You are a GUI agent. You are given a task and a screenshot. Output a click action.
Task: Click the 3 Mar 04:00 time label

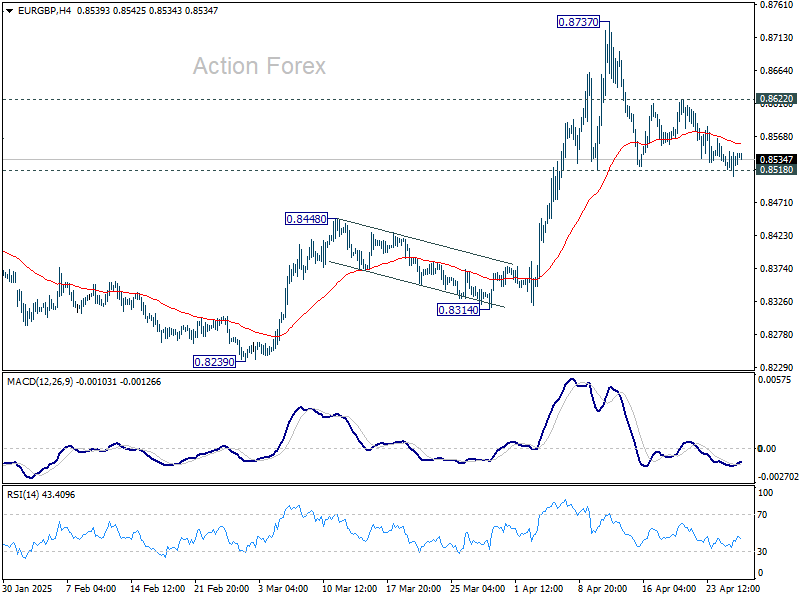[x=283, y=589]
